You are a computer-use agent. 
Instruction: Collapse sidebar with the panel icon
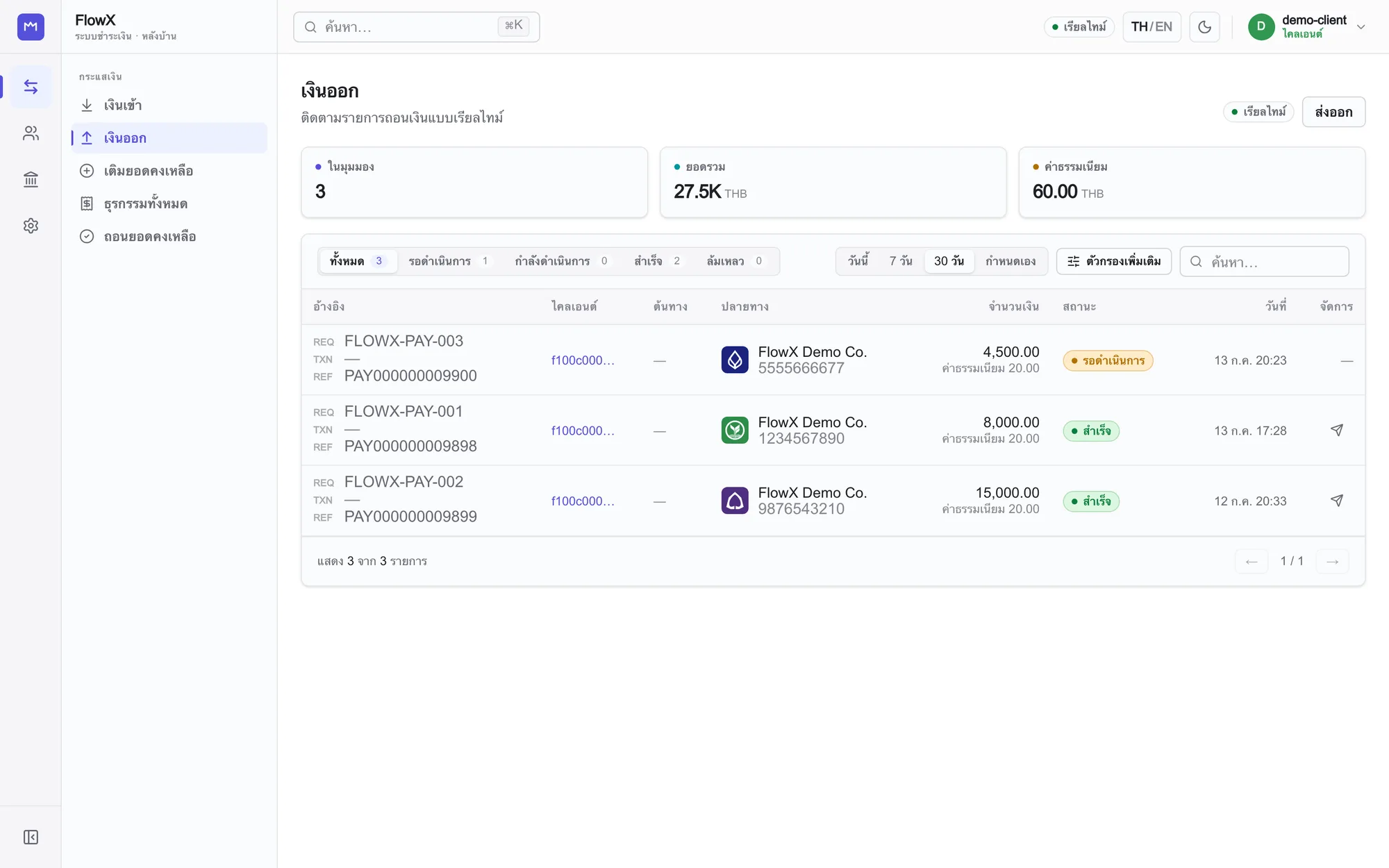[31, 837]
